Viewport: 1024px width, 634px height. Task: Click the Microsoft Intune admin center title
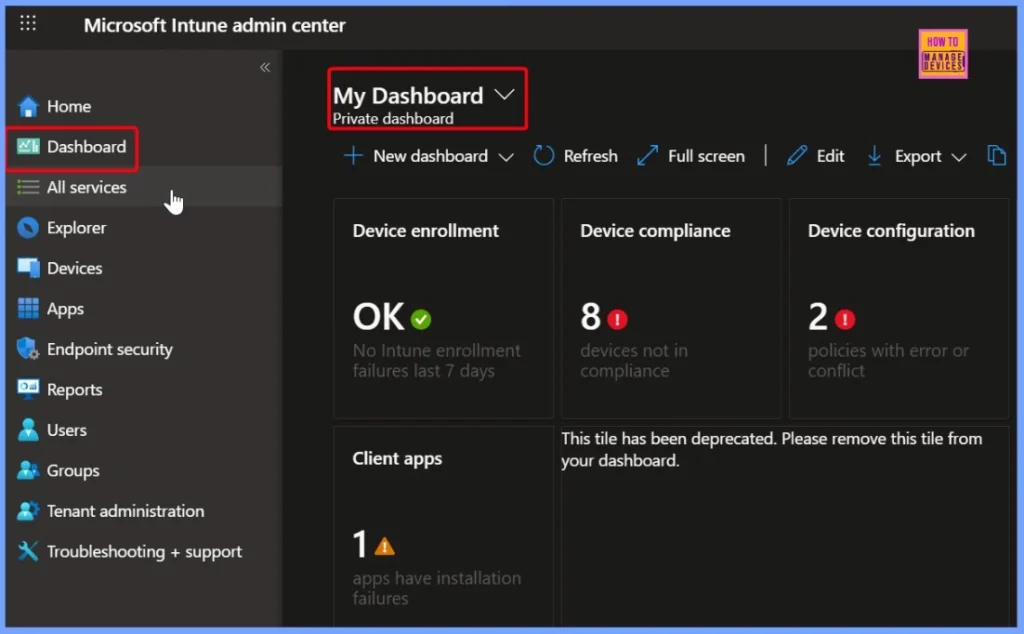[214, 25]
